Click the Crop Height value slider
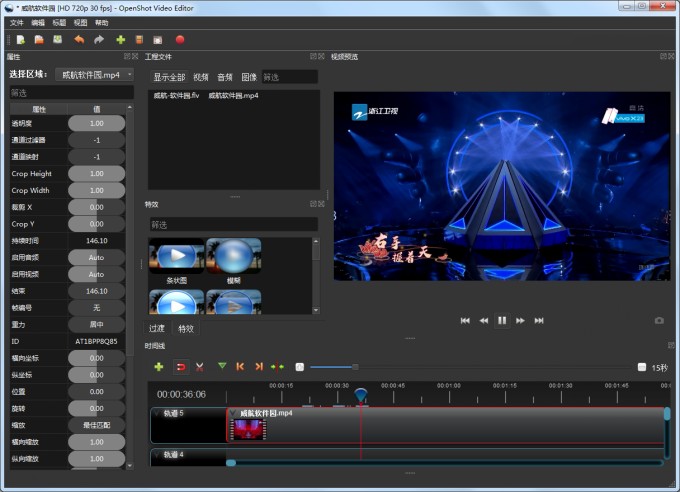 (x=96, y=174)
